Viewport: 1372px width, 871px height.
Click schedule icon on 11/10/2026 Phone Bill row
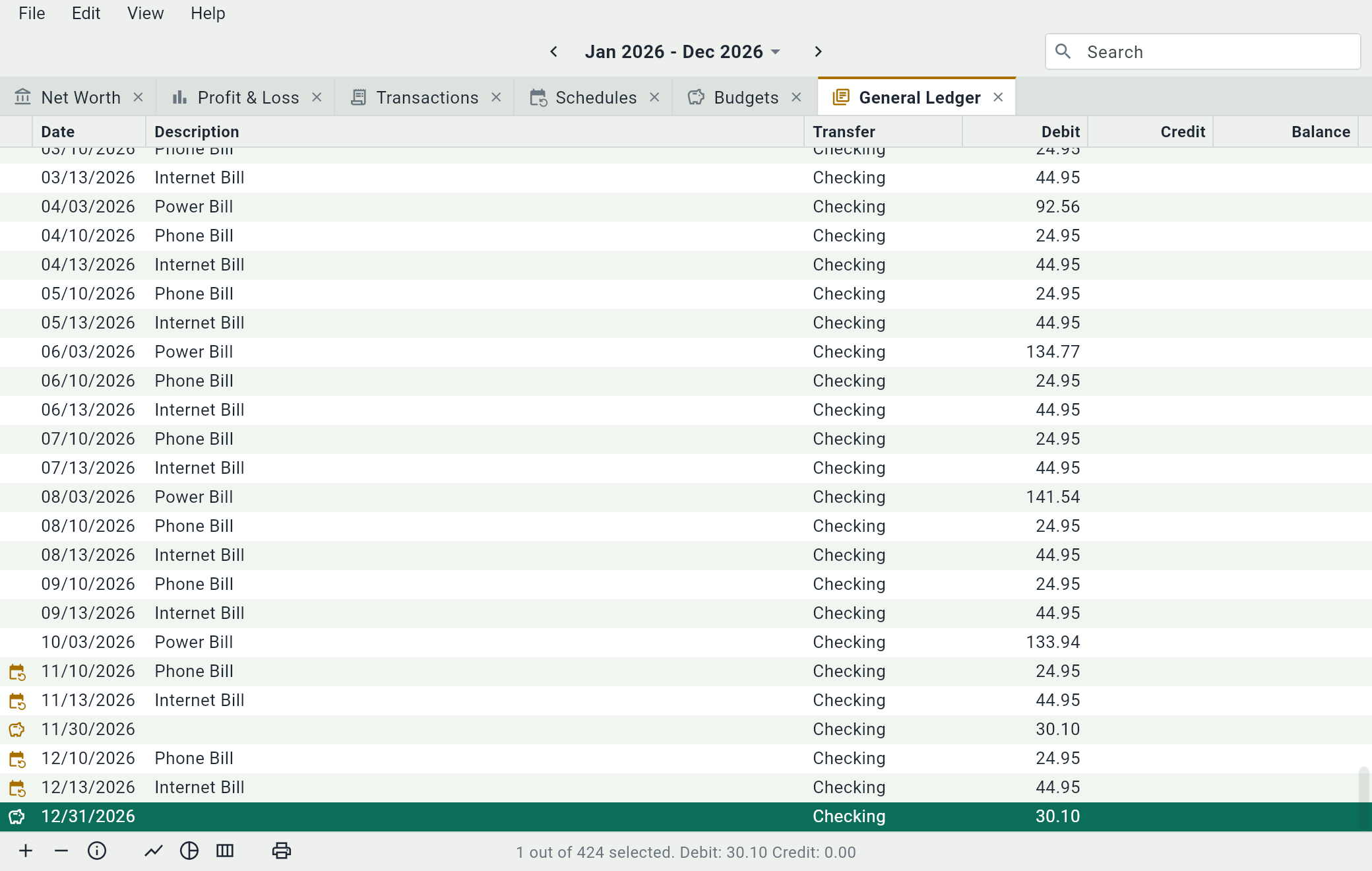click(x=16, y=672)
